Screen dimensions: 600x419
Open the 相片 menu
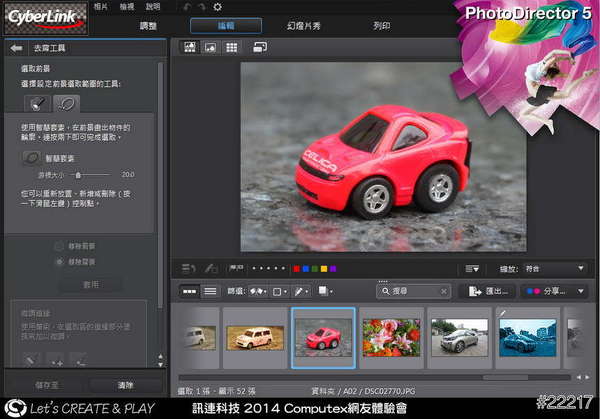[x=101, y=7]
